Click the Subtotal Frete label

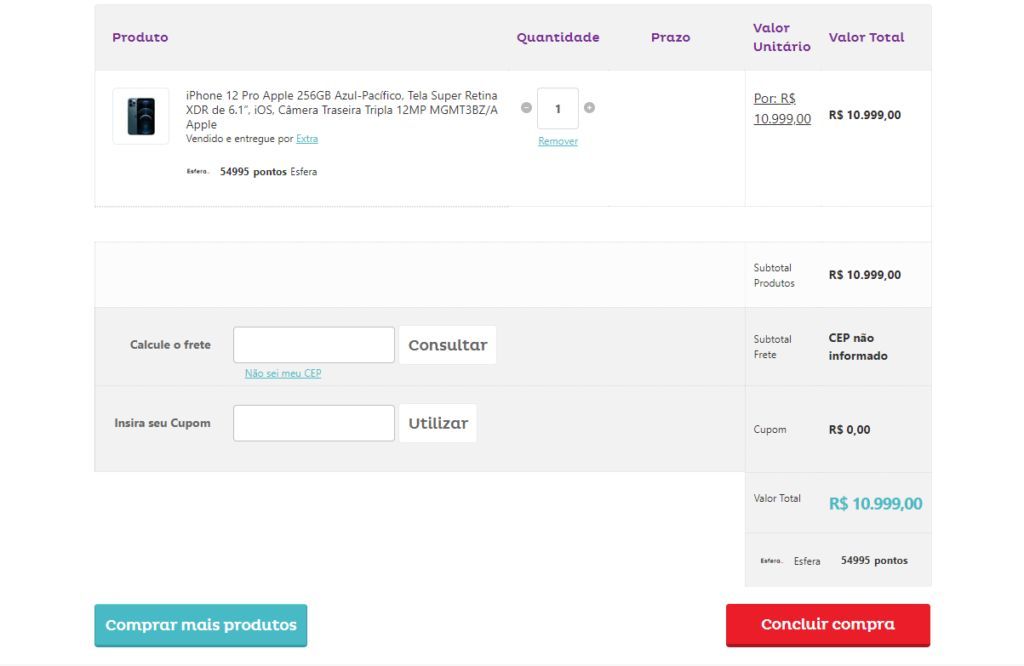[x=773, y=347]
